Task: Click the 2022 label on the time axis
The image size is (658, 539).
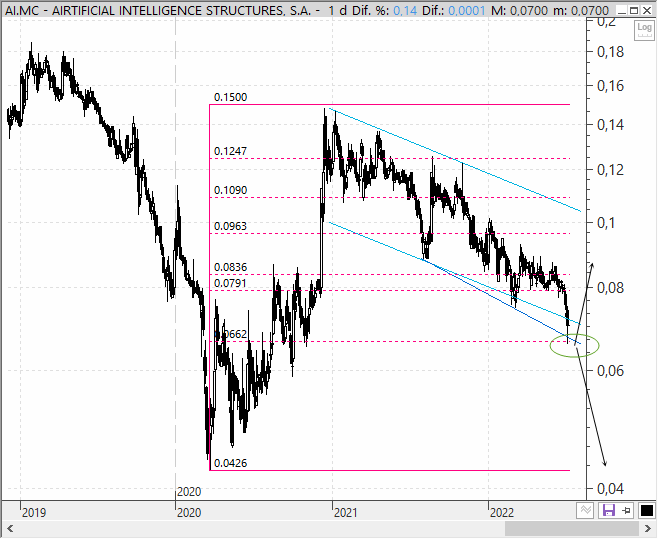Action: click(502, 513)
